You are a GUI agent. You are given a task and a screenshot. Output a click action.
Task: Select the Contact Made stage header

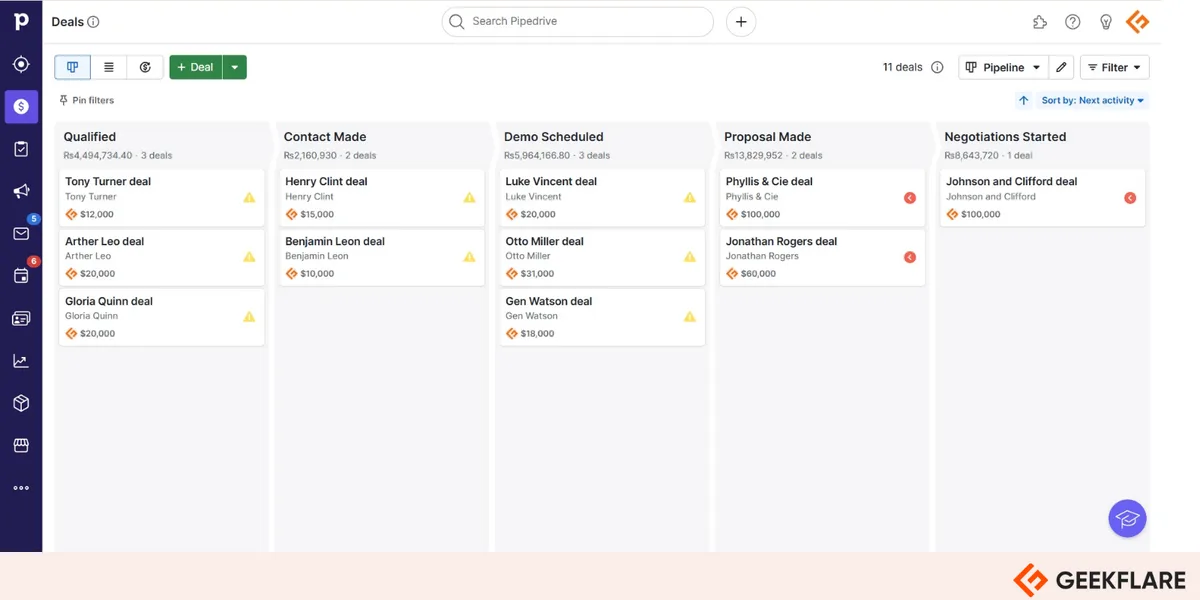(325, 137)
